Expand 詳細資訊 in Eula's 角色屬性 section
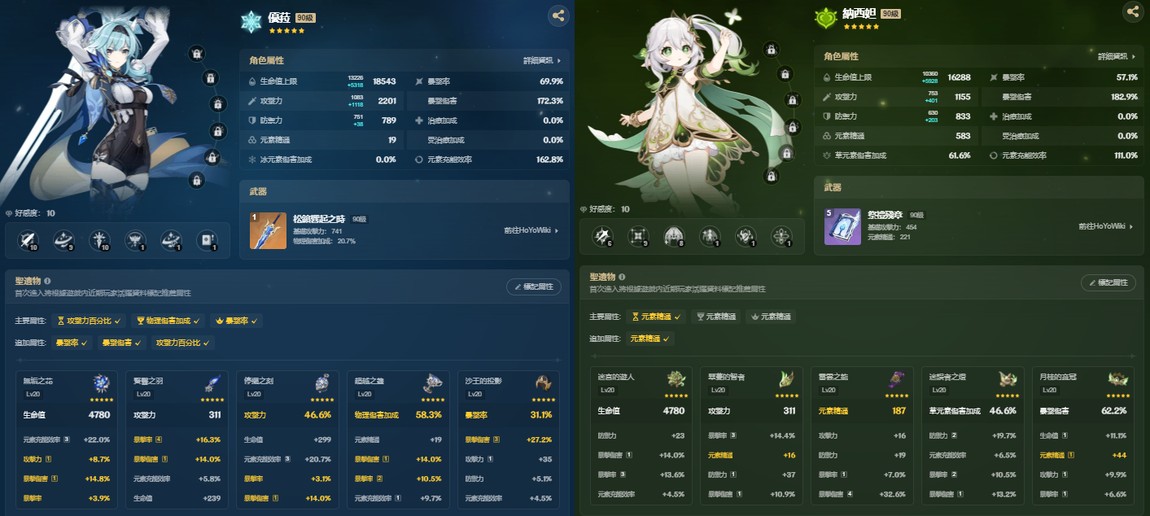This screenshot has width=1150, height=516. (x=543, y=61)
